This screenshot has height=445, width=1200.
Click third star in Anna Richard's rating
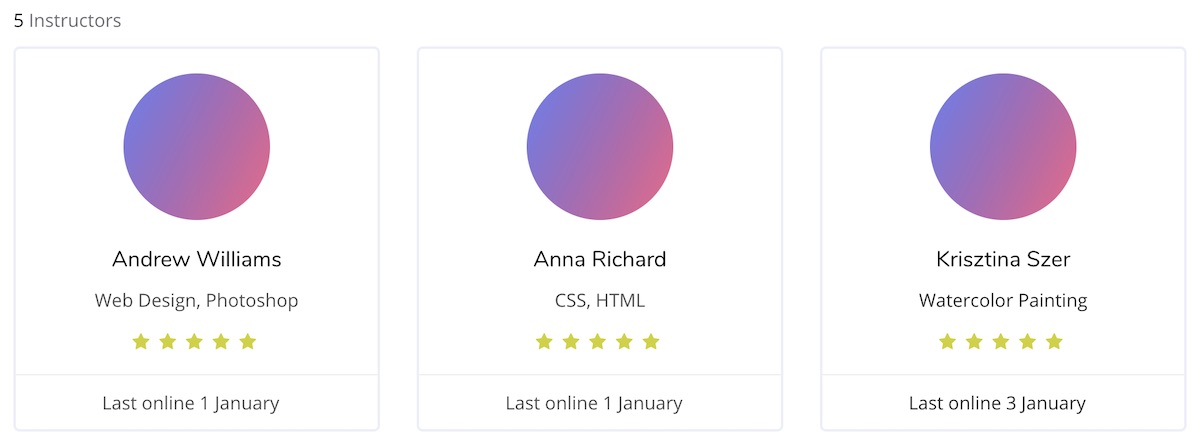coord(598,342)
